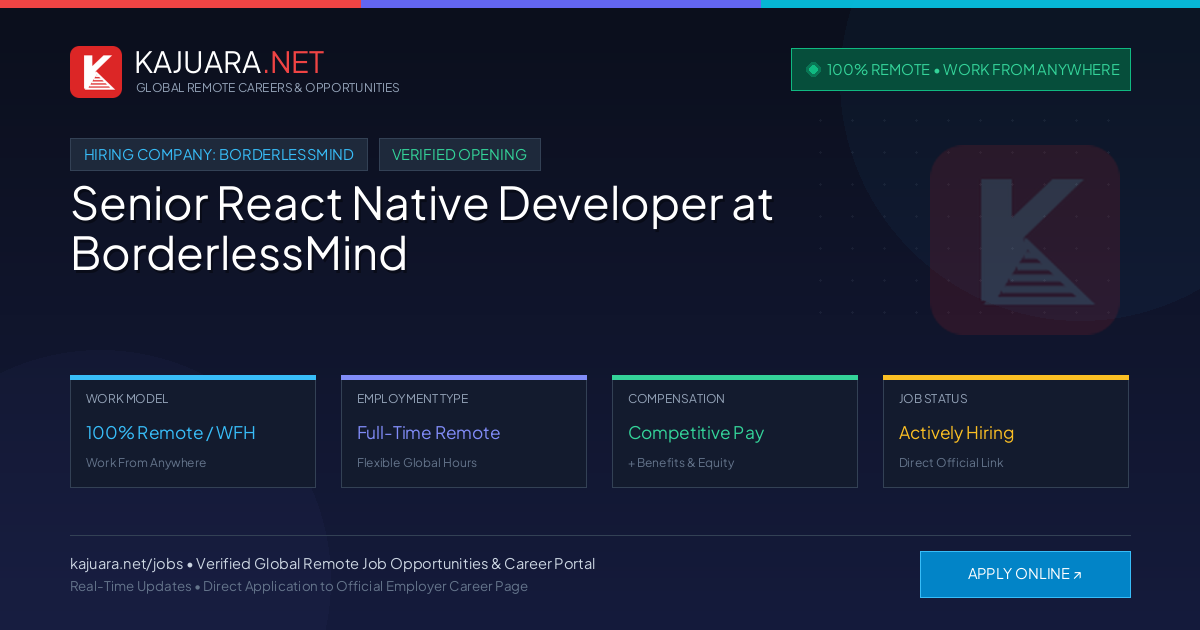The height and width of the screenshot is (630, 1200).
Task: Click the + Benefits & Equity text
Action: click(x=681, y=463)
